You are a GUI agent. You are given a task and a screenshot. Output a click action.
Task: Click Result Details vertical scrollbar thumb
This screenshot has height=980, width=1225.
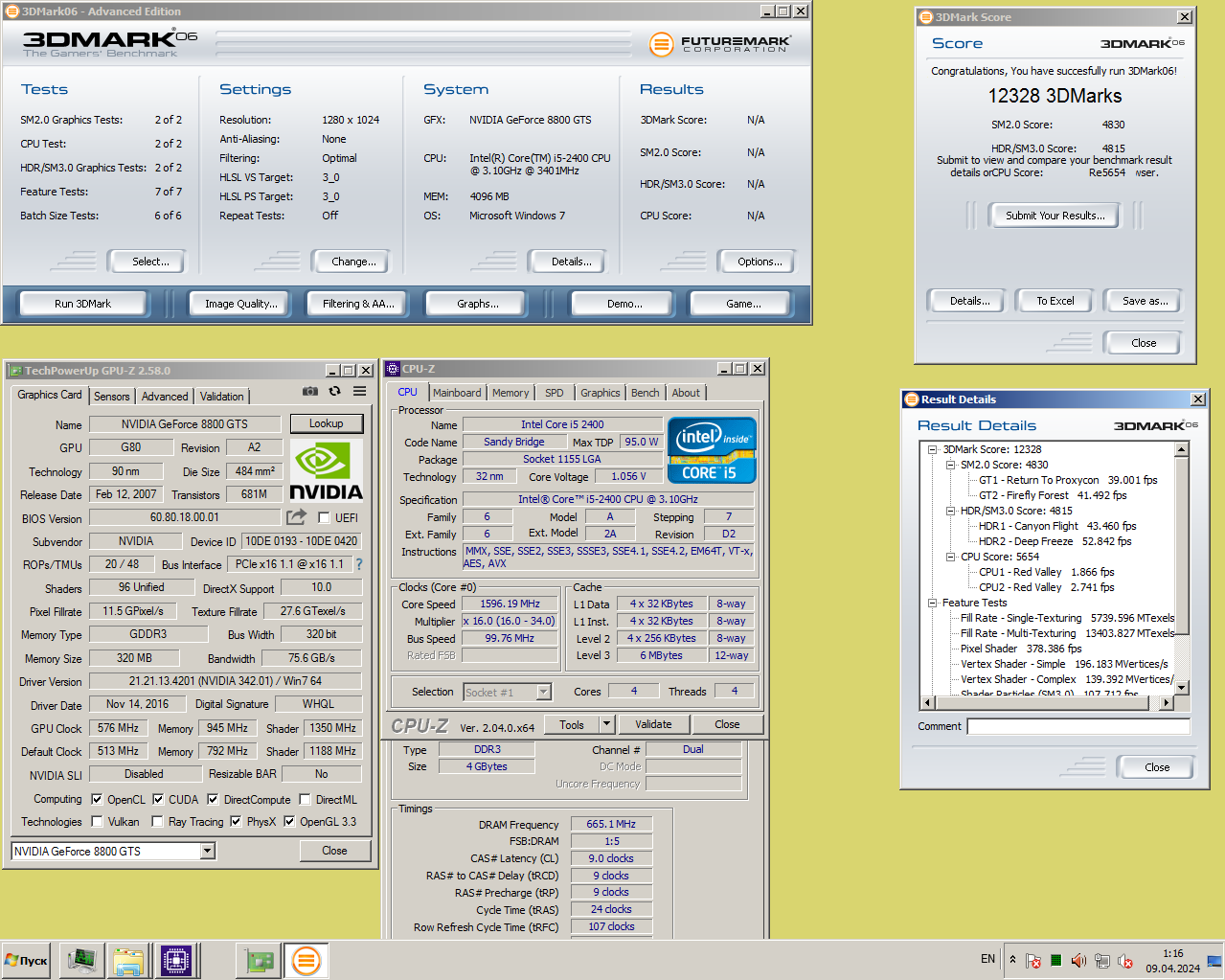coord(1181,546)
